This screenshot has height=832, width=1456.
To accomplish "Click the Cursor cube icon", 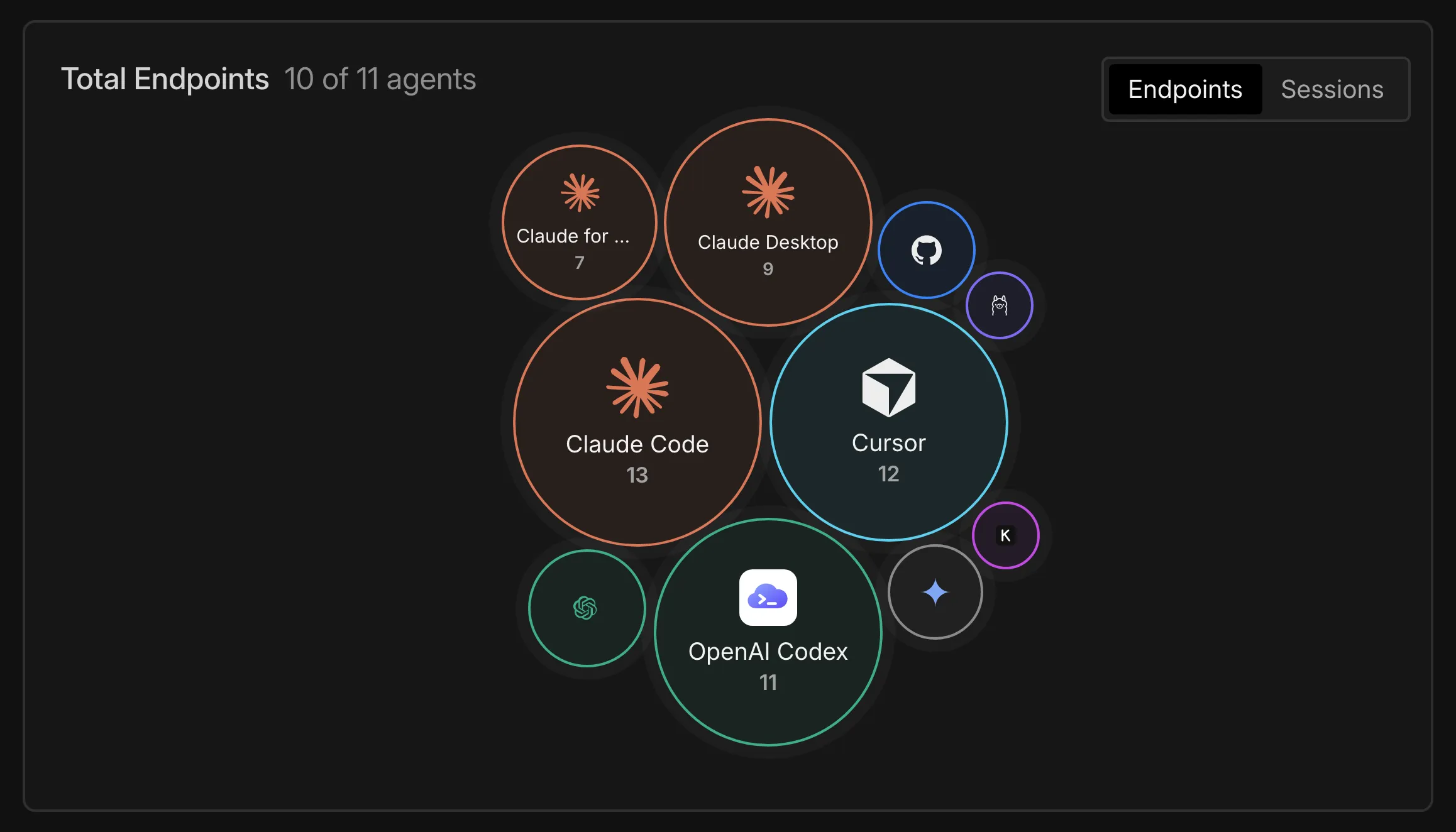I will coord(889,387).
